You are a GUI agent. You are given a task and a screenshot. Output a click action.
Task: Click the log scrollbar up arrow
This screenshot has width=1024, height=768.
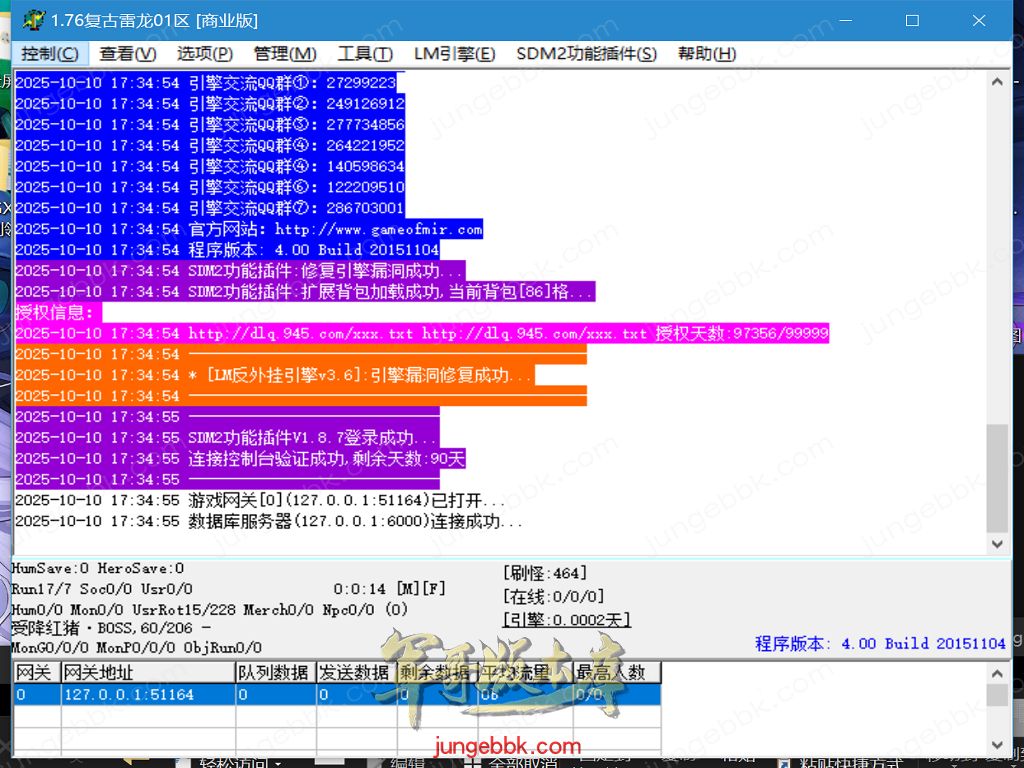click(x=996, y=83)
